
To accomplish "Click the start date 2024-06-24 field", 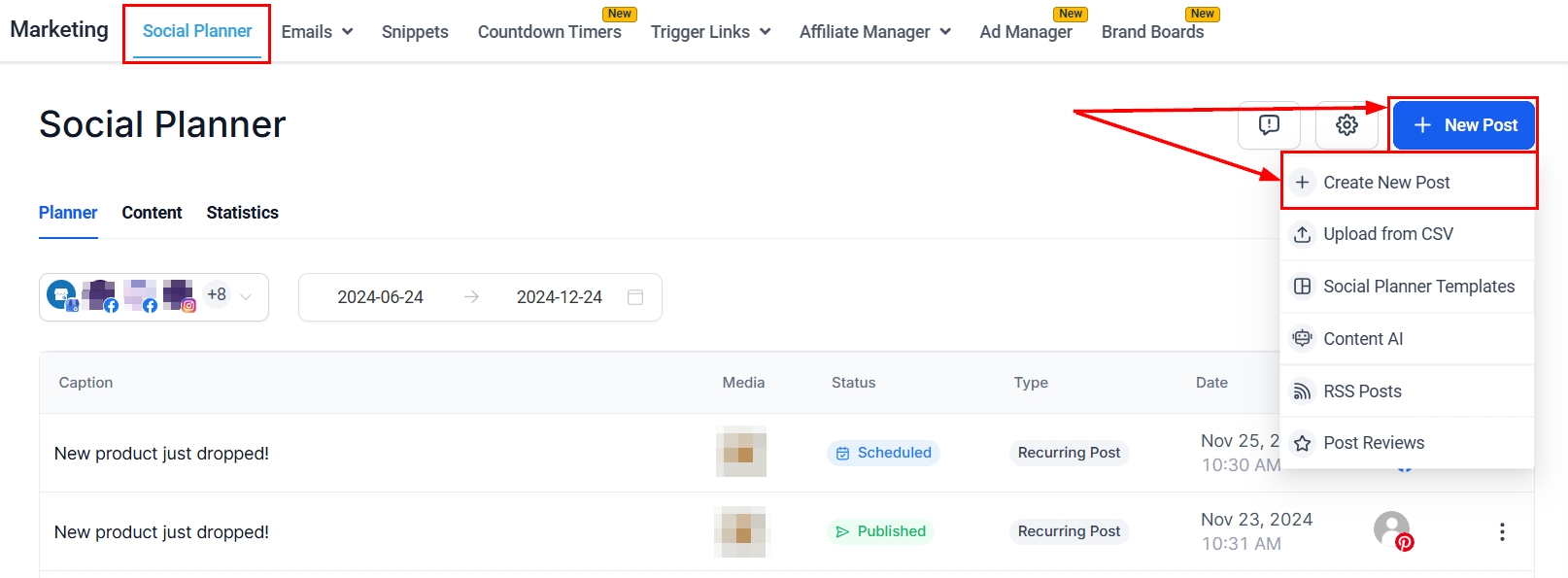I will tap(380, 297).
